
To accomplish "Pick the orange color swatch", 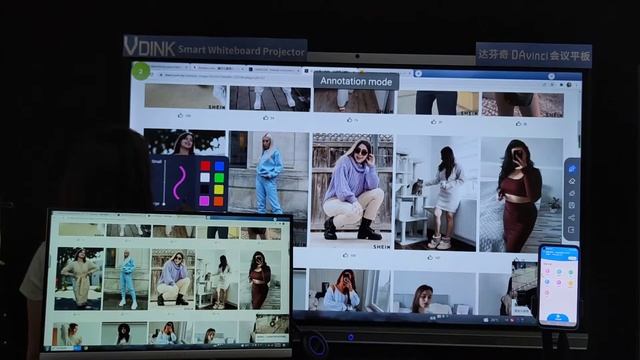I will [219, 201].
